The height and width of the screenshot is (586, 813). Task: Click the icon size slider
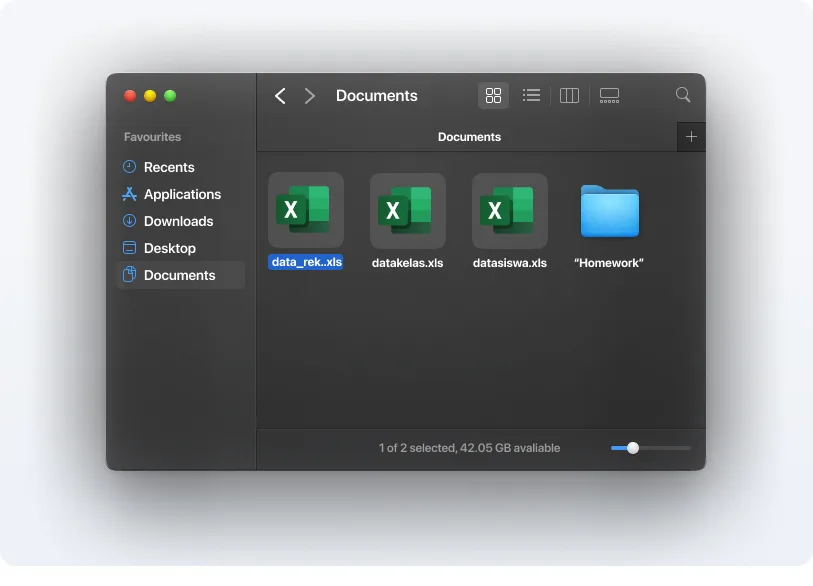click(x=651, y=448)
